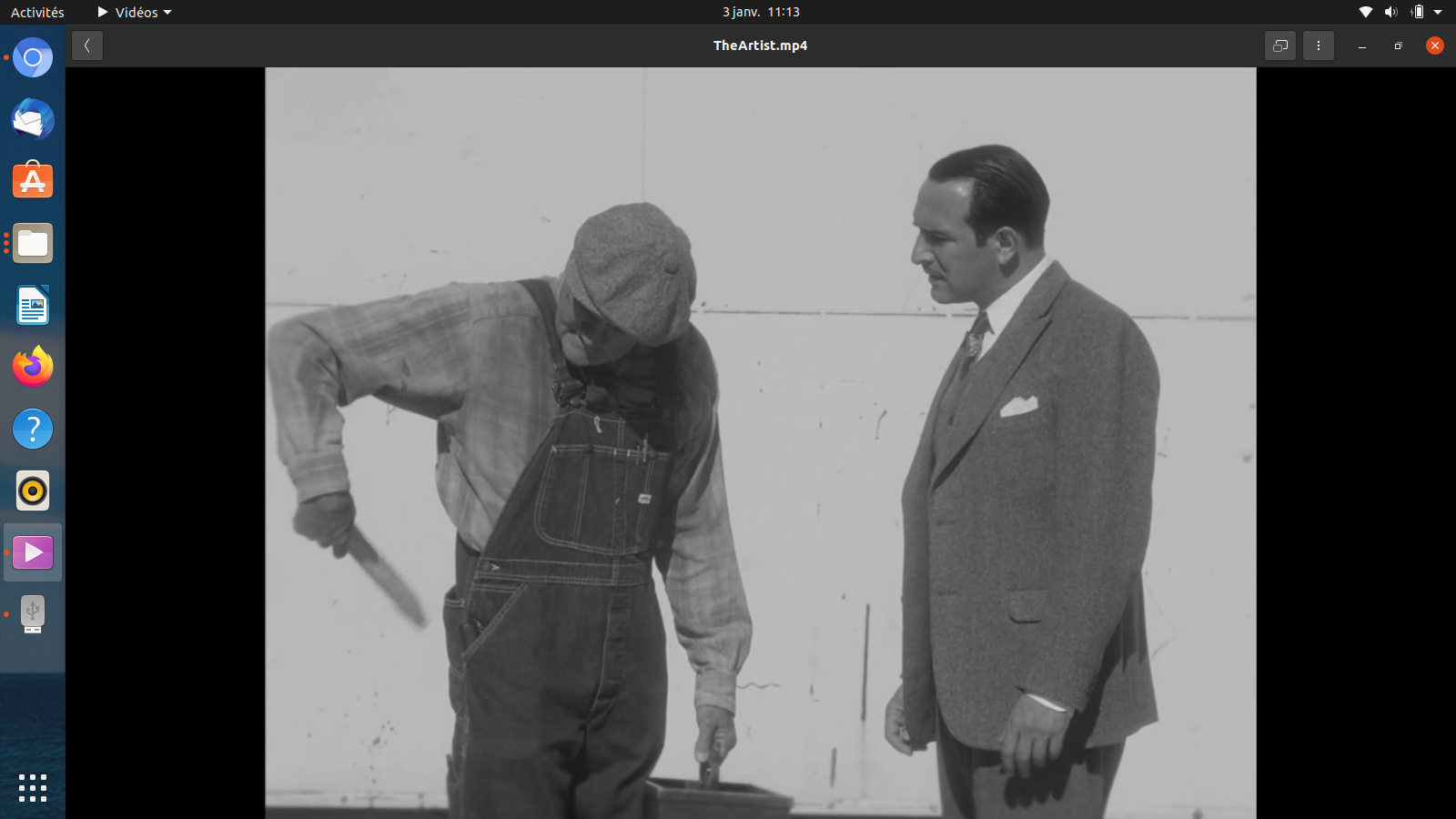1456x819 pixels.
Task: Launch LibreOffice Writer from the dock
Action: point(33,306)
